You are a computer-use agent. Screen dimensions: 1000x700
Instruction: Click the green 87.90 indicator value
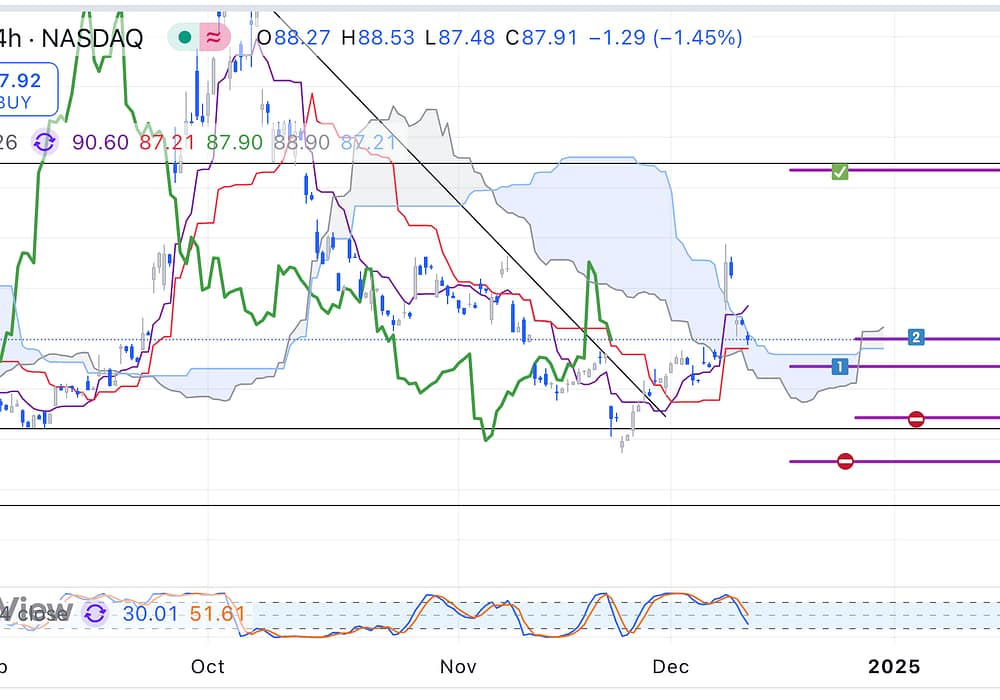click(234, 142)
